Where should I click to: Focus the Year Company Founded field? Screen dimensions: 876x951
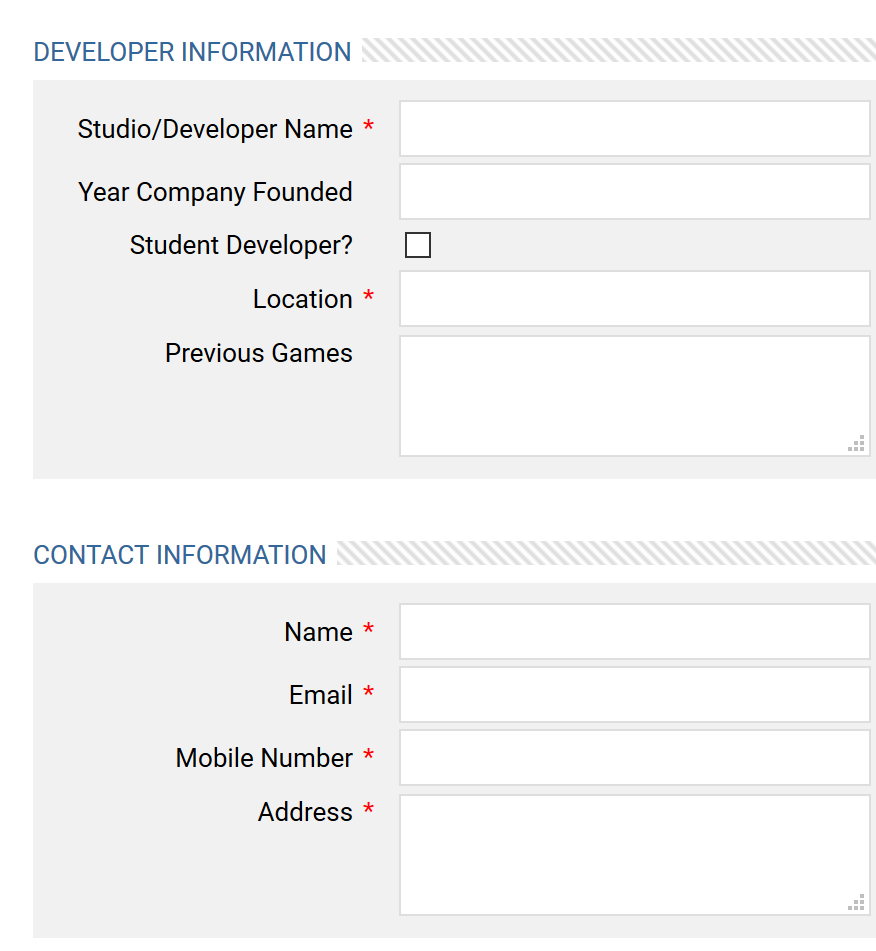pos(635,192)
